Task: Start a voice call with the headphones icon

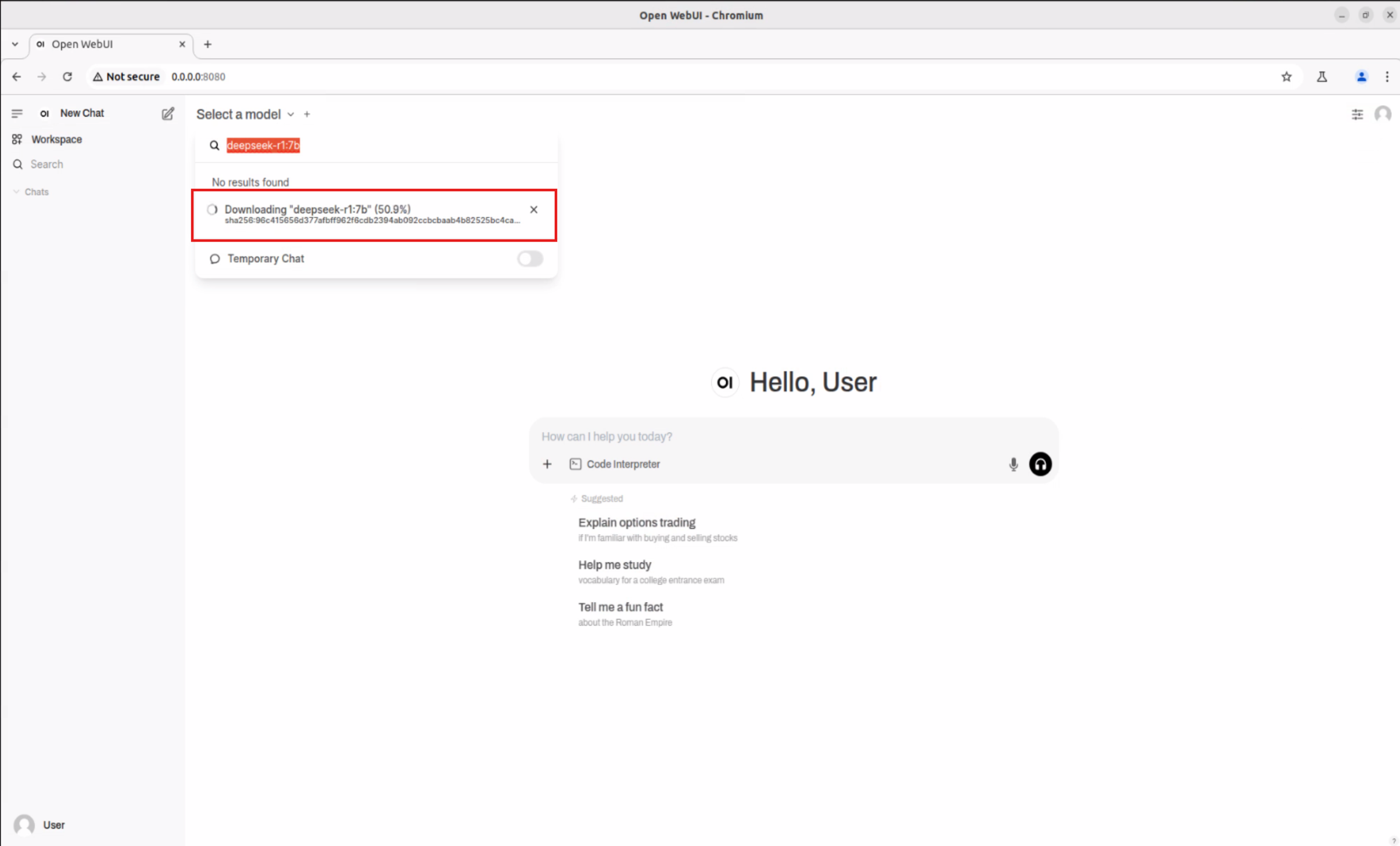Action: coord(1040,464)
